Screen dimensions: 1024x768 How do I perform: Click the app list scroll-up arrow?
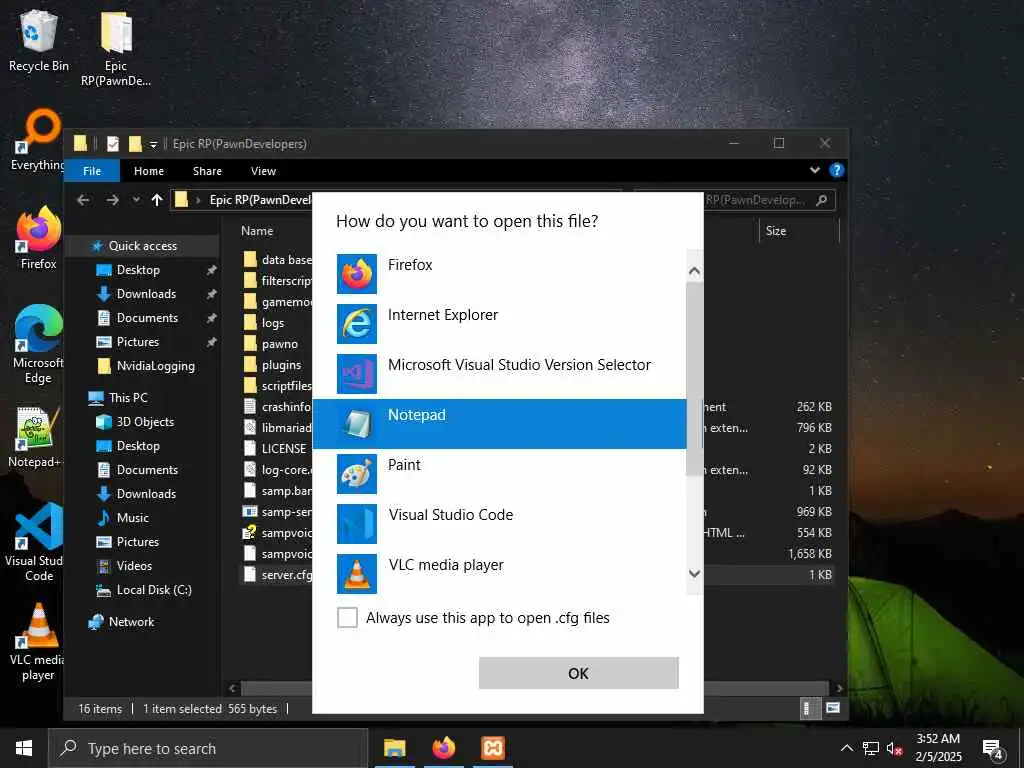coord(695,270)
